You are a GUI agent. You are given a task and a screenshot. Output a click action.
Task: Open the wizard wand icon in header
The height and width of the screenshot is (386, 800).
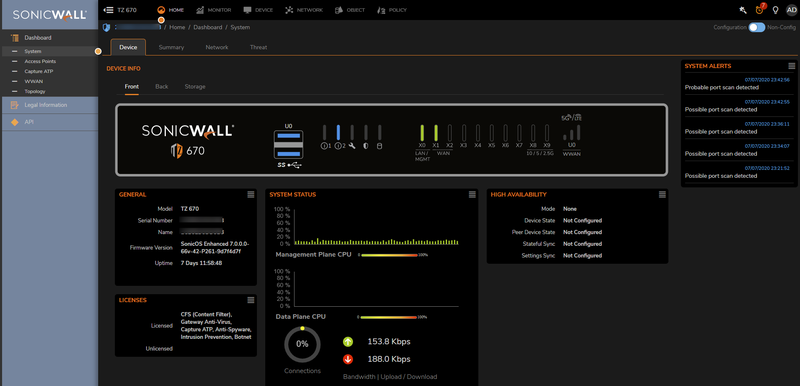[x=743, y=10]
